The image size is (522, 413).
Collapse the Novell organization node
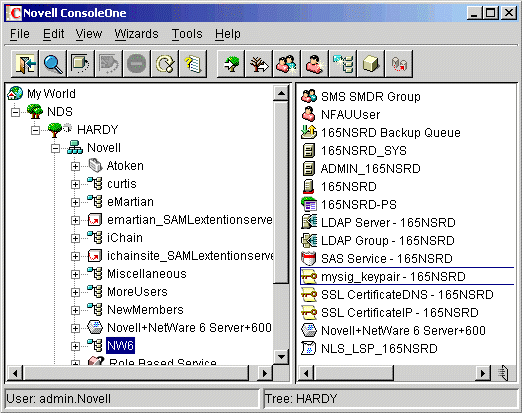point(55,148)
